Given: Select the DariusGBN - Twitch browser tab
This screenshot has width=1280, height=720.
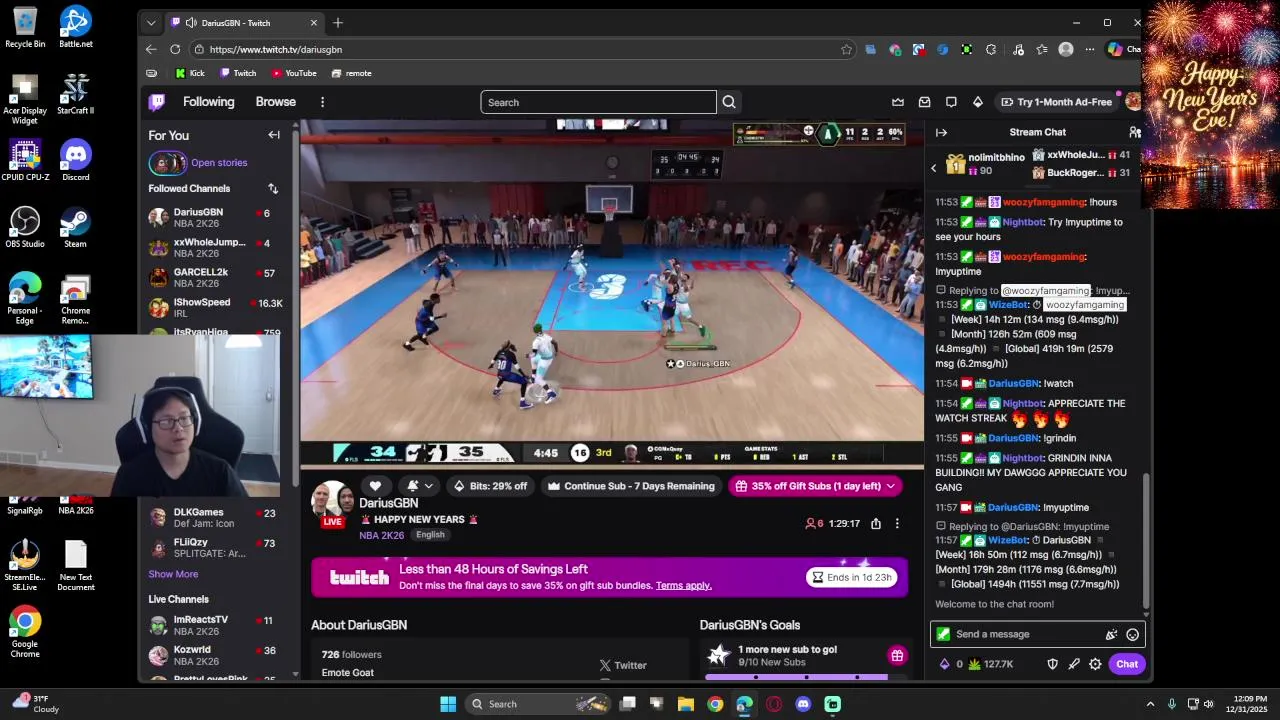Looking at the screenshot, I should tap(244, 23).
